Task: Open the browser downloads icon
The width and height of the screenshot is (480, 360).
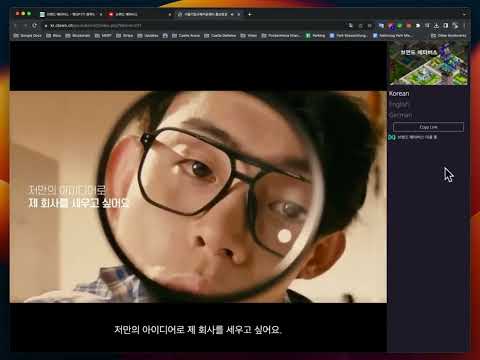Action: pos(436,25)
